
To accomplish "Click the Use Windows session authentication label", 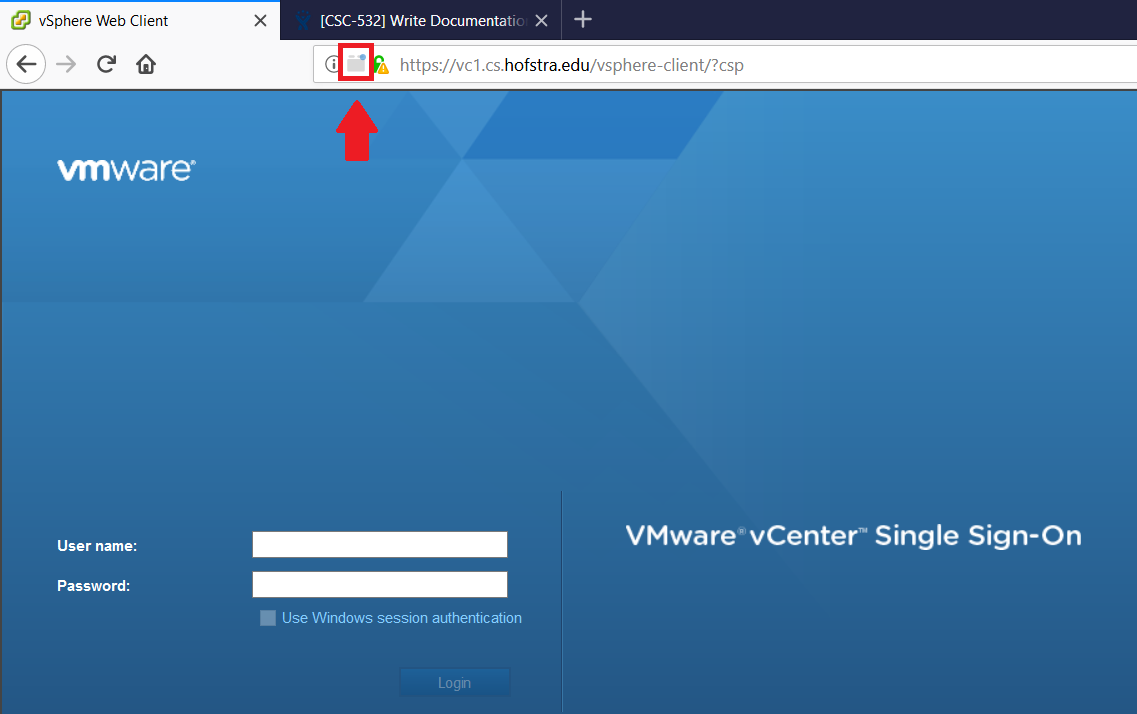I will coord(402,618).
